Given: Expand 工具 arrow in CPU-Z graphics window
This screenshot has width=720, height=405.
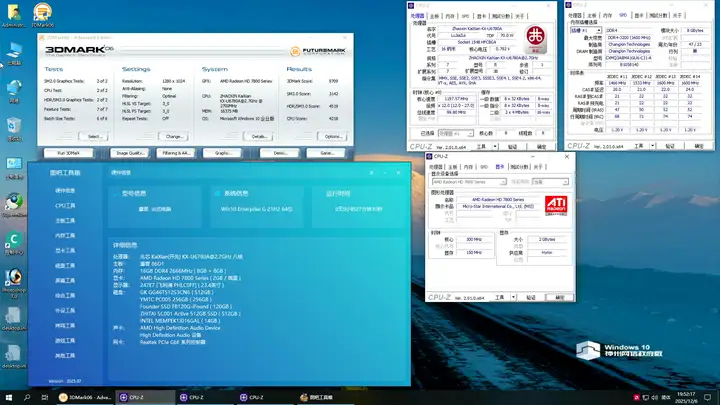Looking at the screenshot, I should [x=513, y=297].
